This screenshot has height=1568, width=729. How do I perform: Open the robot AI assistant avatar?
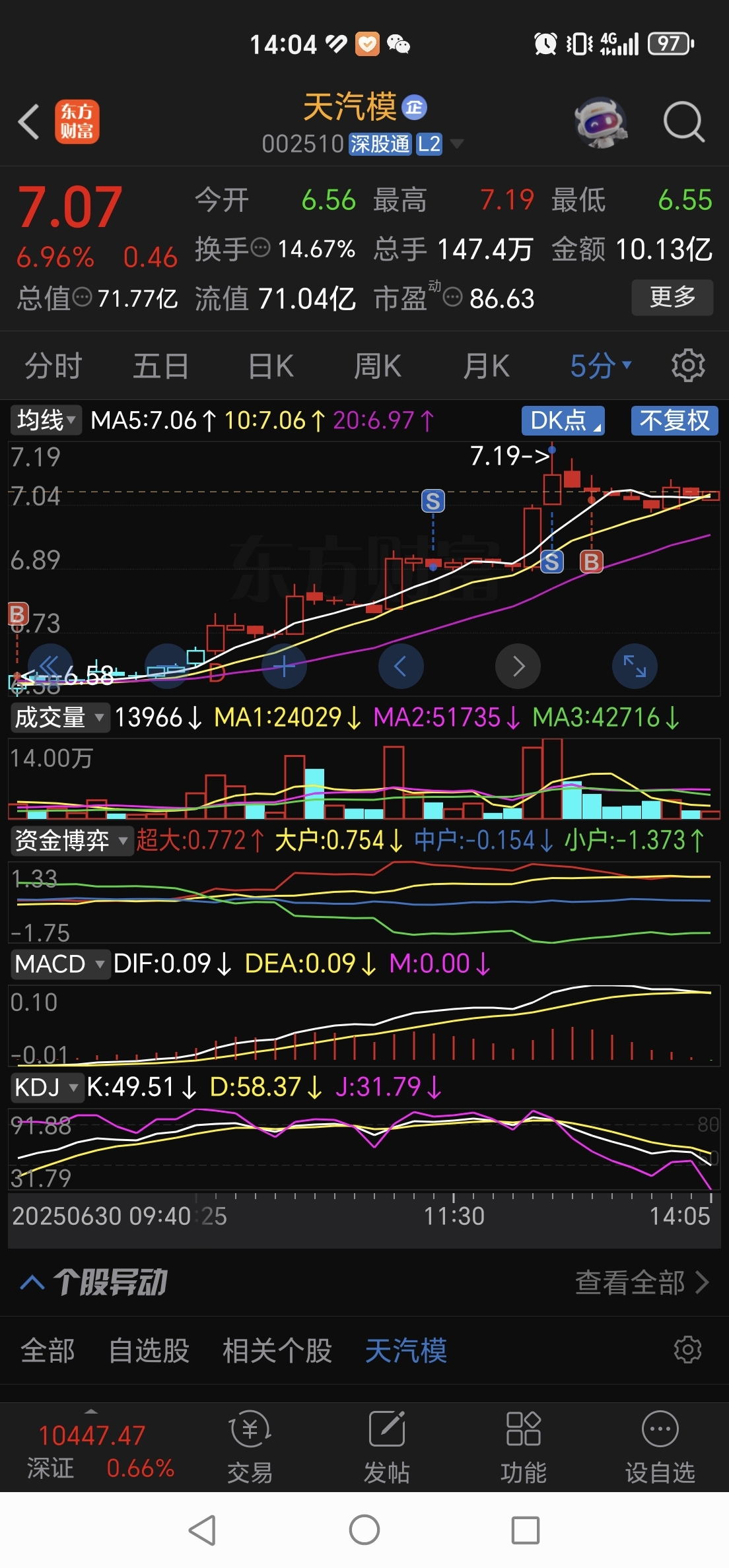[x=601, y=122]
